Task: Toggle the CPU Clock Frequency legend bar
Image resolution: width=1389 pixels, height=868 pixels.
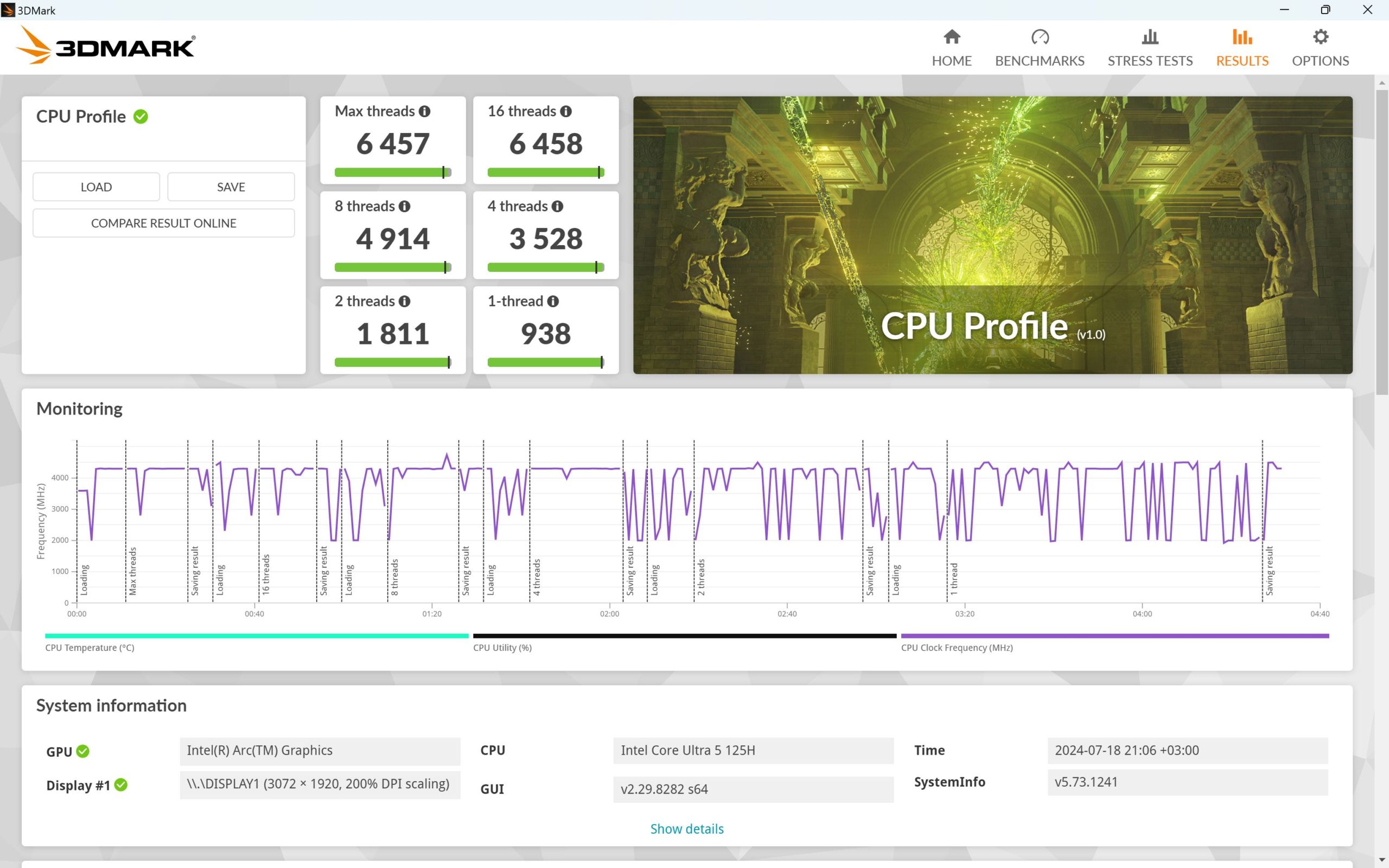Action: click(1114, 636)
